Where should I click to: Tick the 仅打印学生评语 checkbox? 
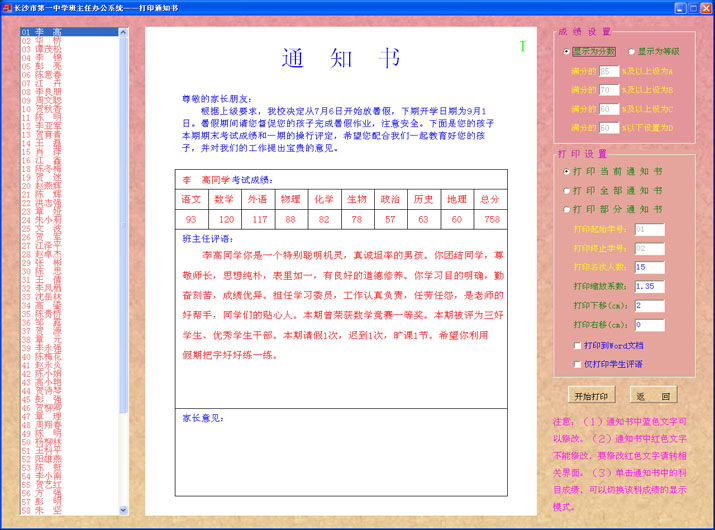pyautogui.click(x=577, y=364)
